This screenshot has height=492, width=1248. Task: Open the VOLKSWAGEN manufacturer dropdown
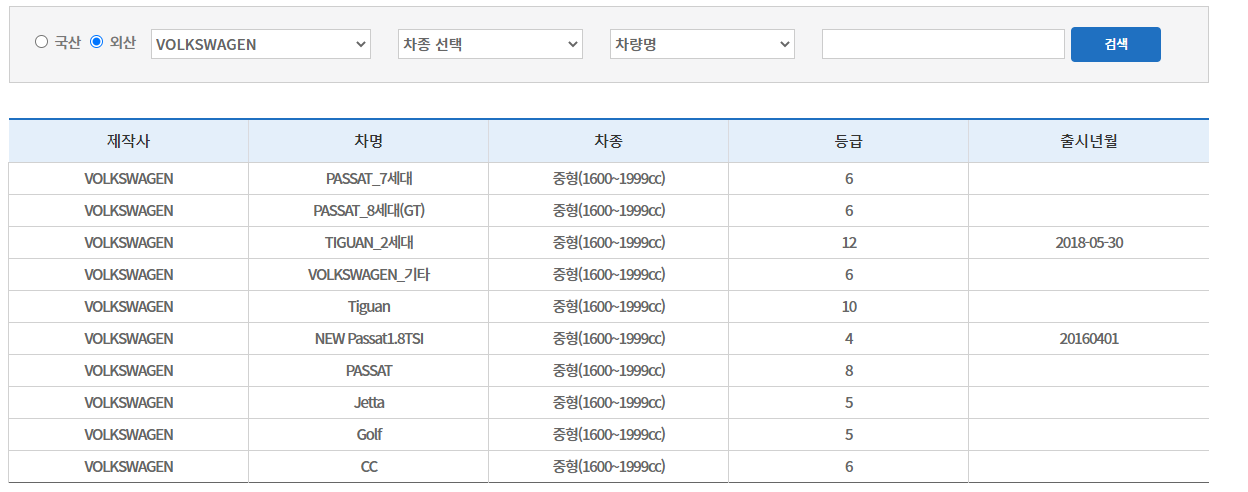261,44
